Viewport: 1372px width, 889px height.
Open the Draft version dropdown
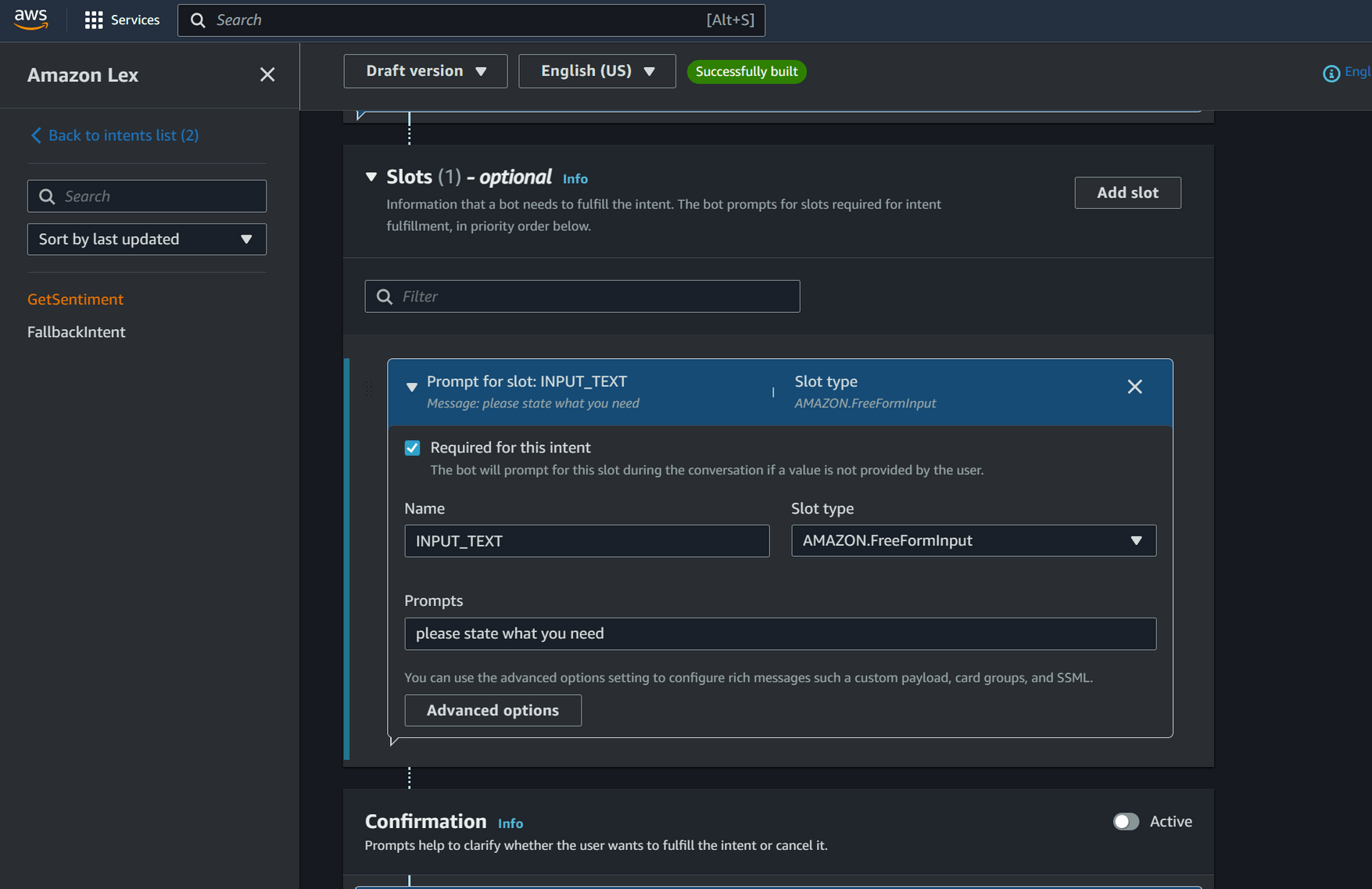point(424,70)
